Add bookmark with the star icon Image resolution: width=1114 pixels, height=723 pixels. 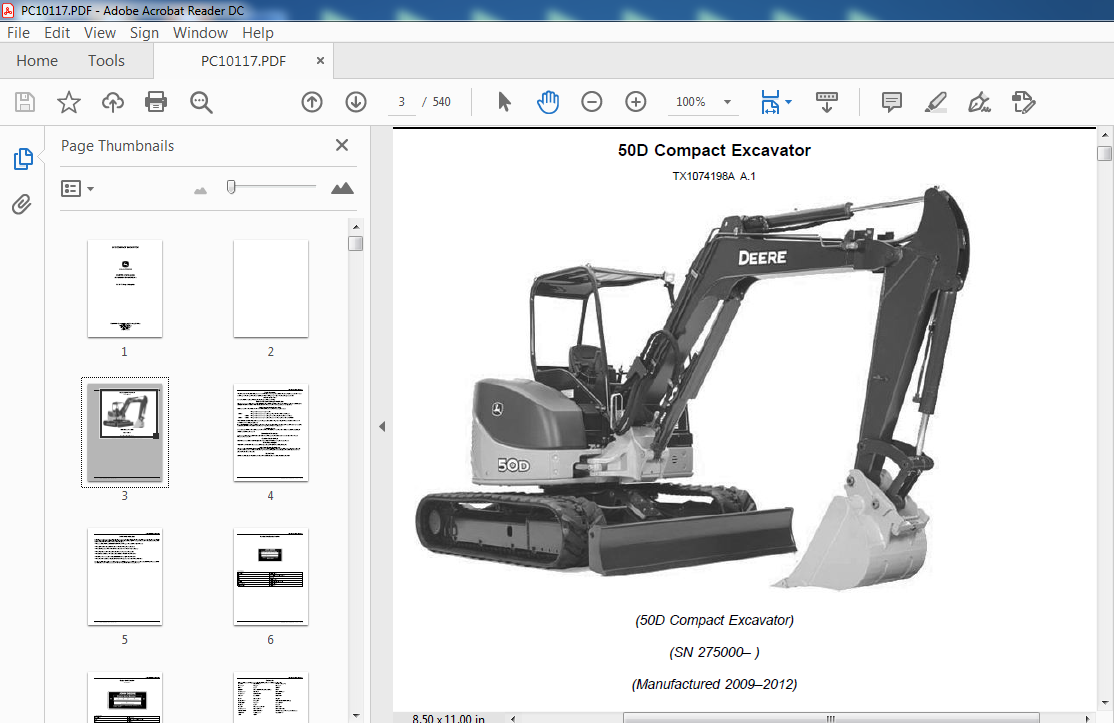pyautogui.click(x=69, y=102)
